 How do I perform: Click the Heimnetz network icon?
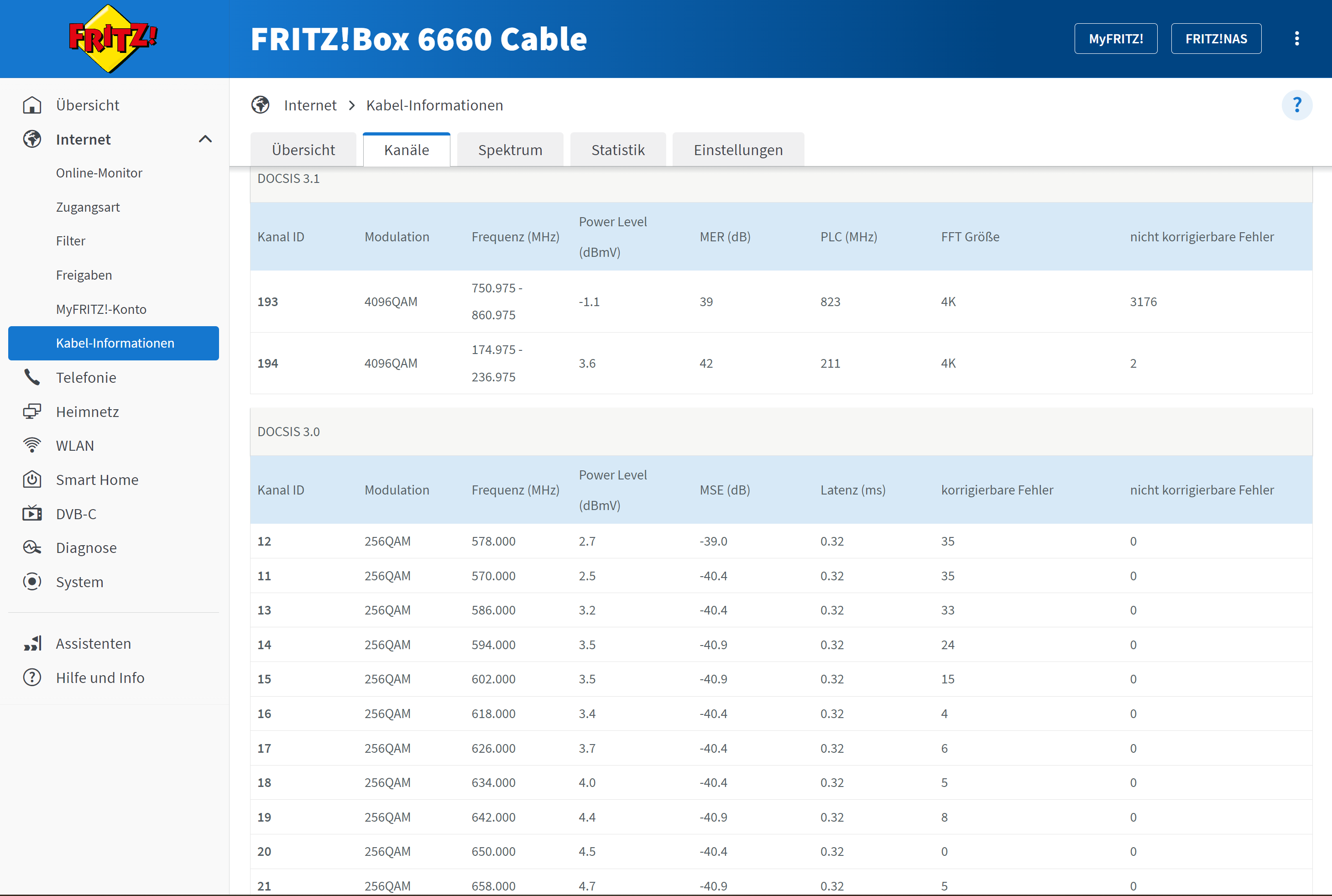pyautogui.click(x=32, y=412)
